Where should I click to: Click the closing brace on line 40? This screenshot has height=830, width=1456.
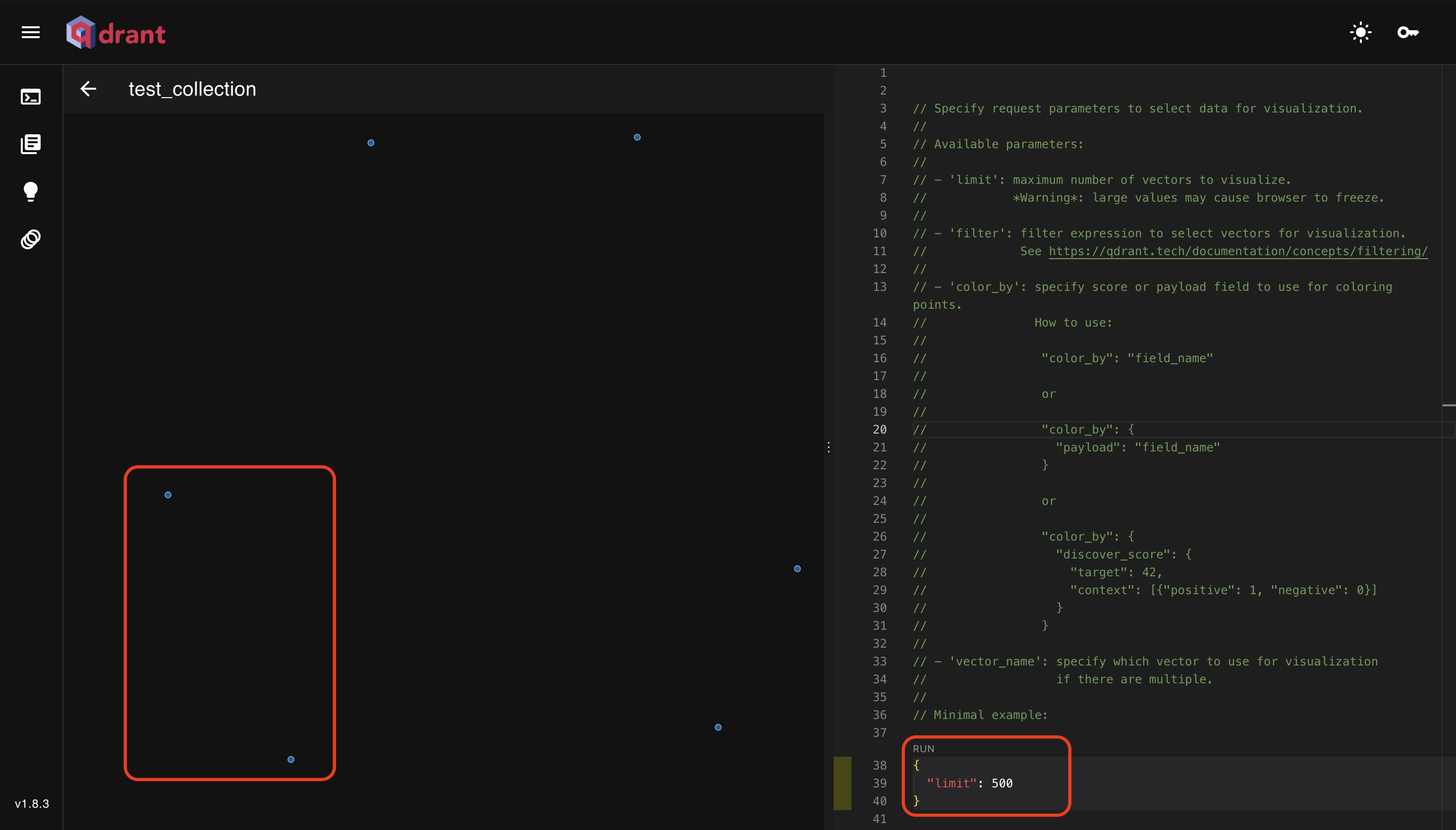tap(916, 800)
